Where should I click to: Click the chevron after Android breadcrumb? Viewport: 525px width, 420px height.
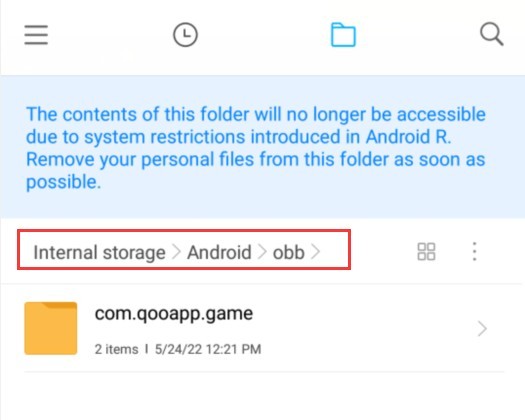tap(262, 252)
